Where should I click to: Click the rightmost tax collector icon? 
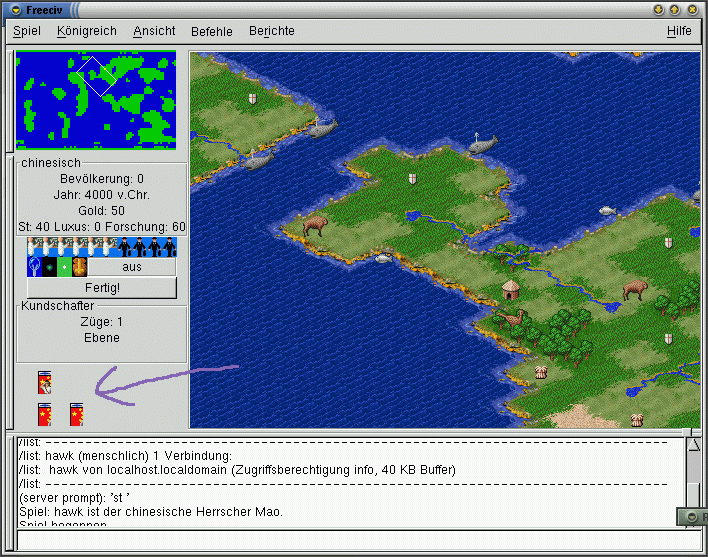[x=169, y=247]
